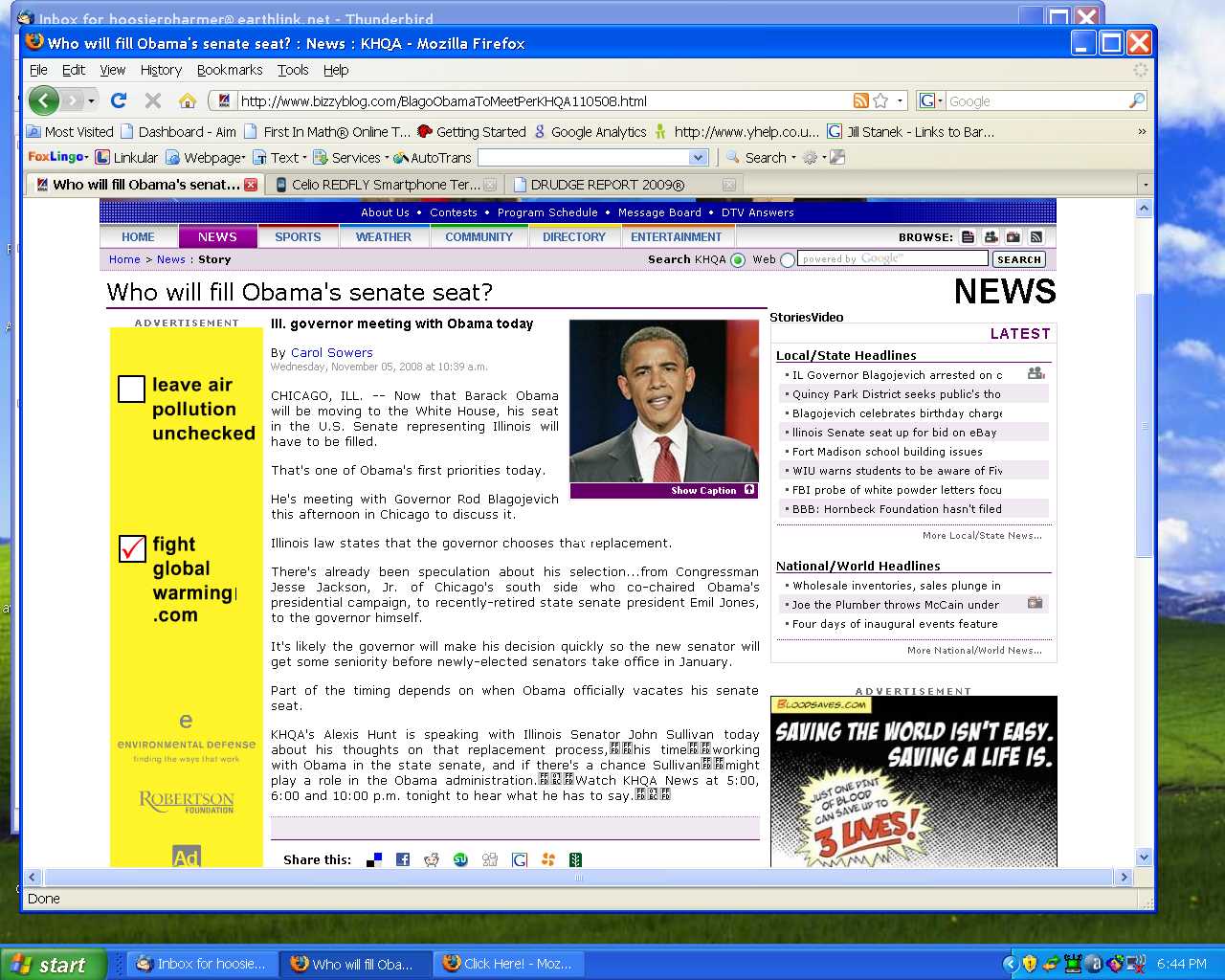The width and height of the screenshot is (1225, 980).
Task: Open the security shield tray icon
Action: coord(1030,964)
